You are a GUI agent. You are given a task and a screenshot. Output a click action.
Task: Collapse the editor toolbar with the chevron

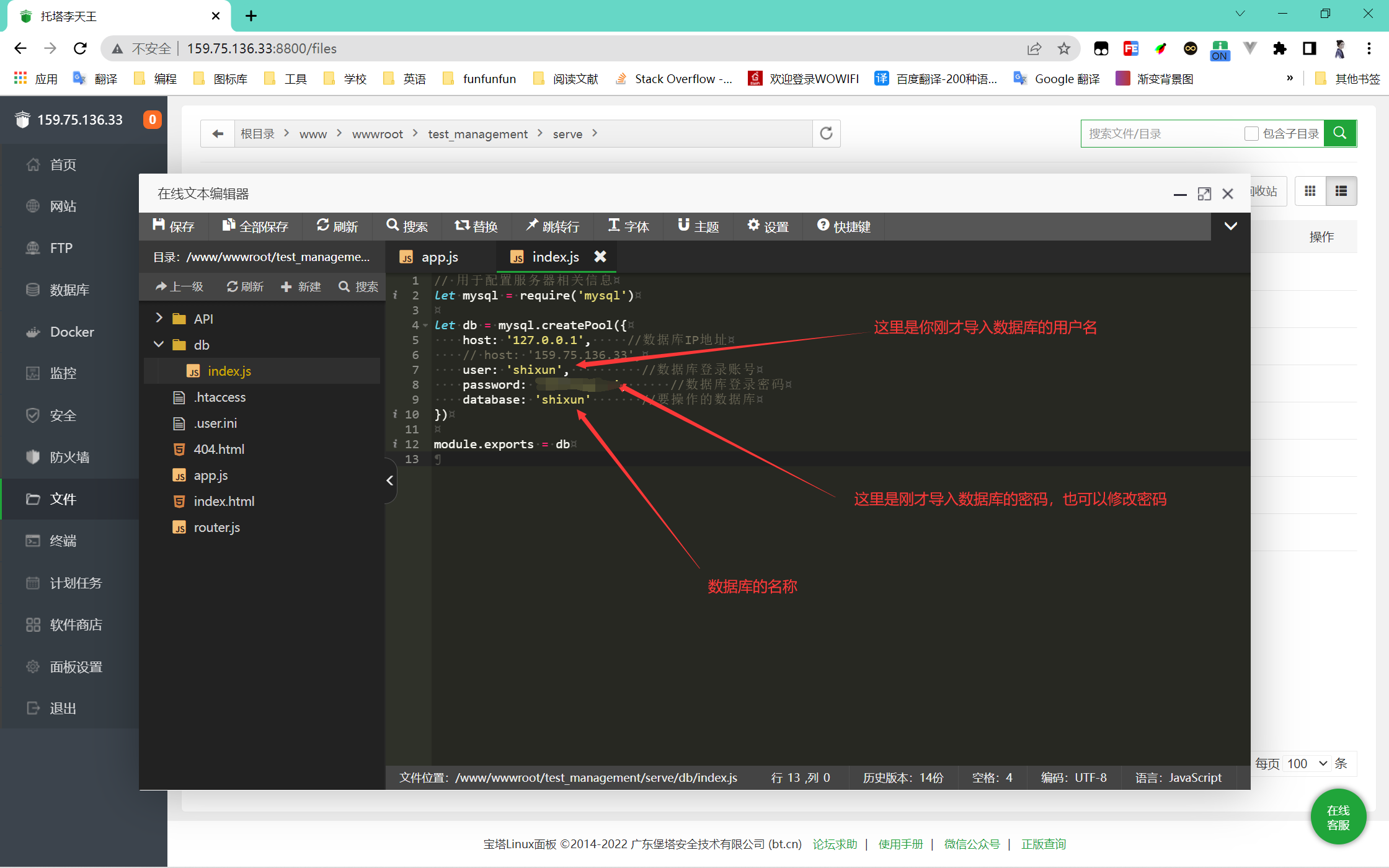pyautogui.click(x=1230, y=226)
